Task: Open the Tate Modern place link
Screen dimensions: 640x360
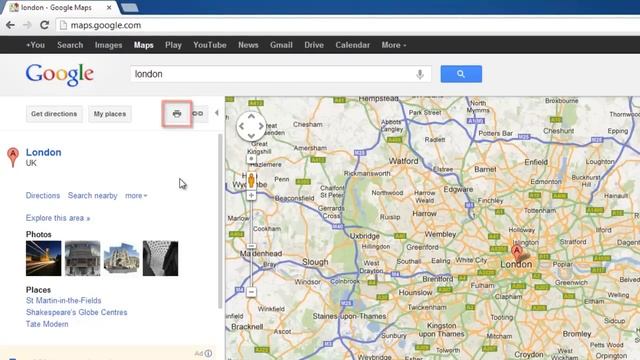Action: (47, 324)
